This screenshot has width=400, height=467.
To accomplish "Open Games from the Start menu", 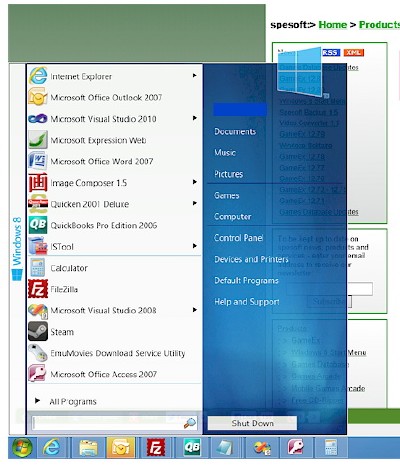I will pyautogui.click(x=226, y=195).
